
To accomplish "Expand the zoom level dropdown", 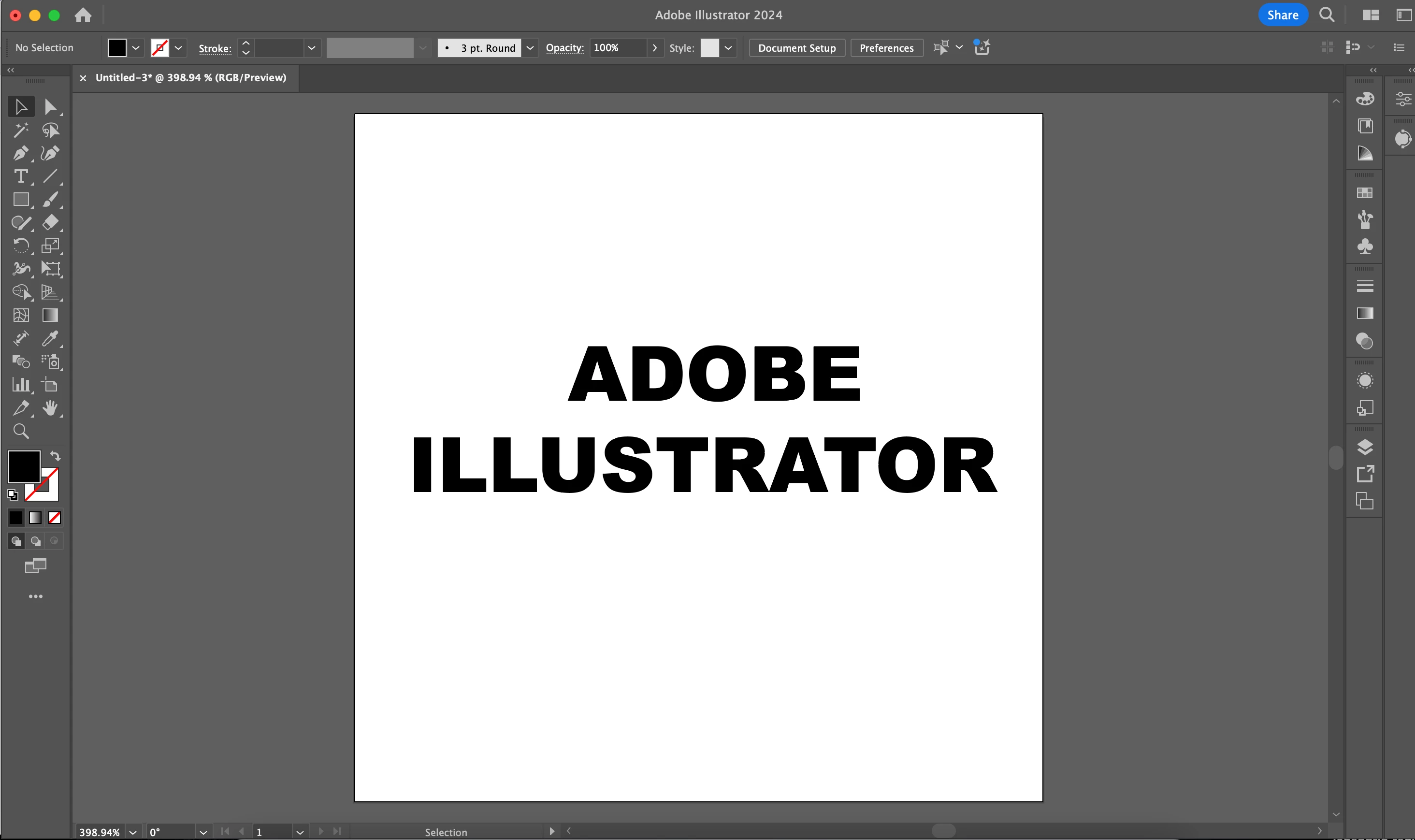I will [x=132, y=832].
